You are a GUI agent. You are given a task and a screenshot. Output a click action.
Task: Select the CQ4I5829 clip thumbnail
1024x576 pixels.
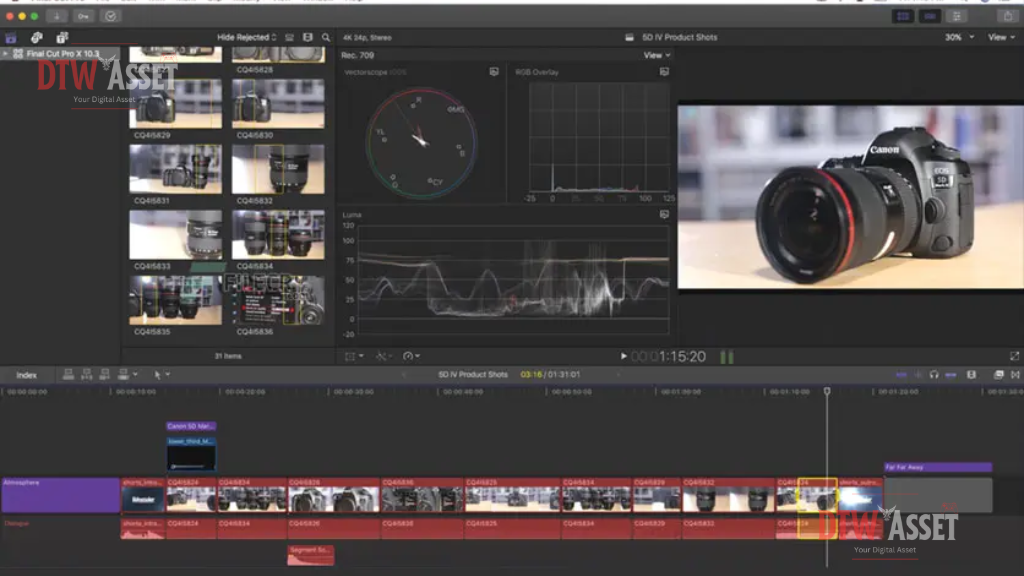pyautogui.click(x=175, y=103)
